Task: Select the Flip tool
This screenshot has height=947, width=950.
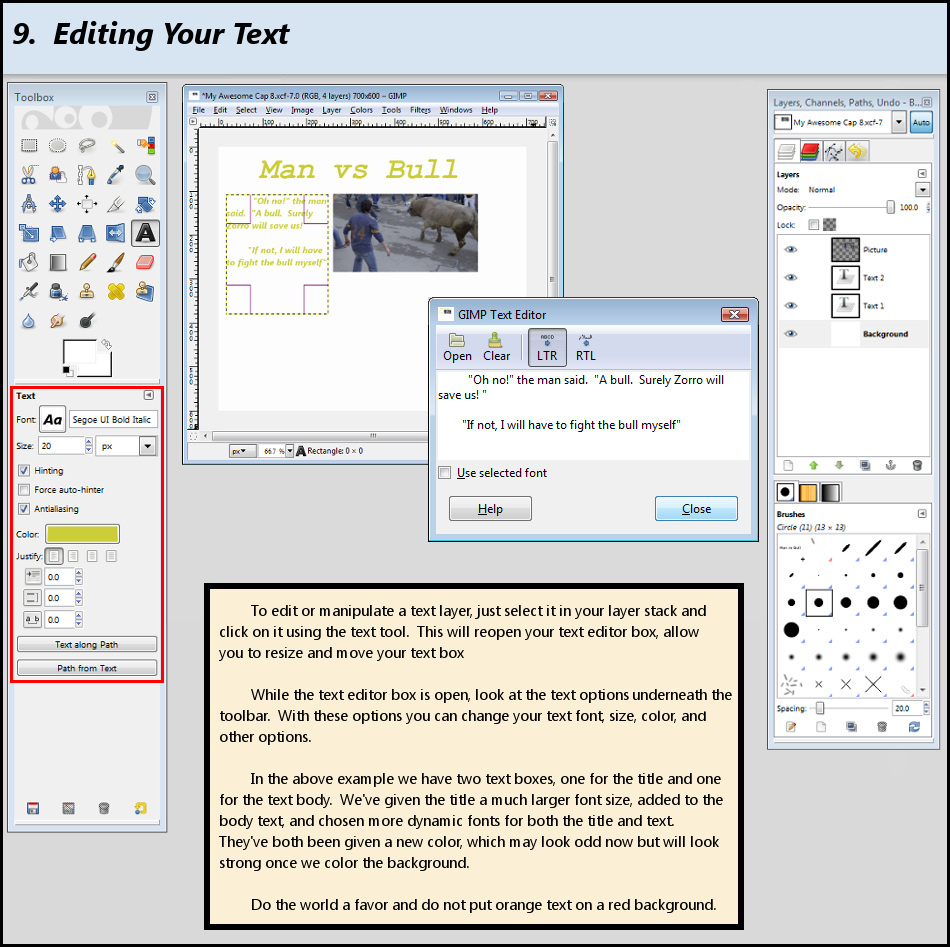Action: click(x=116, y=233)
